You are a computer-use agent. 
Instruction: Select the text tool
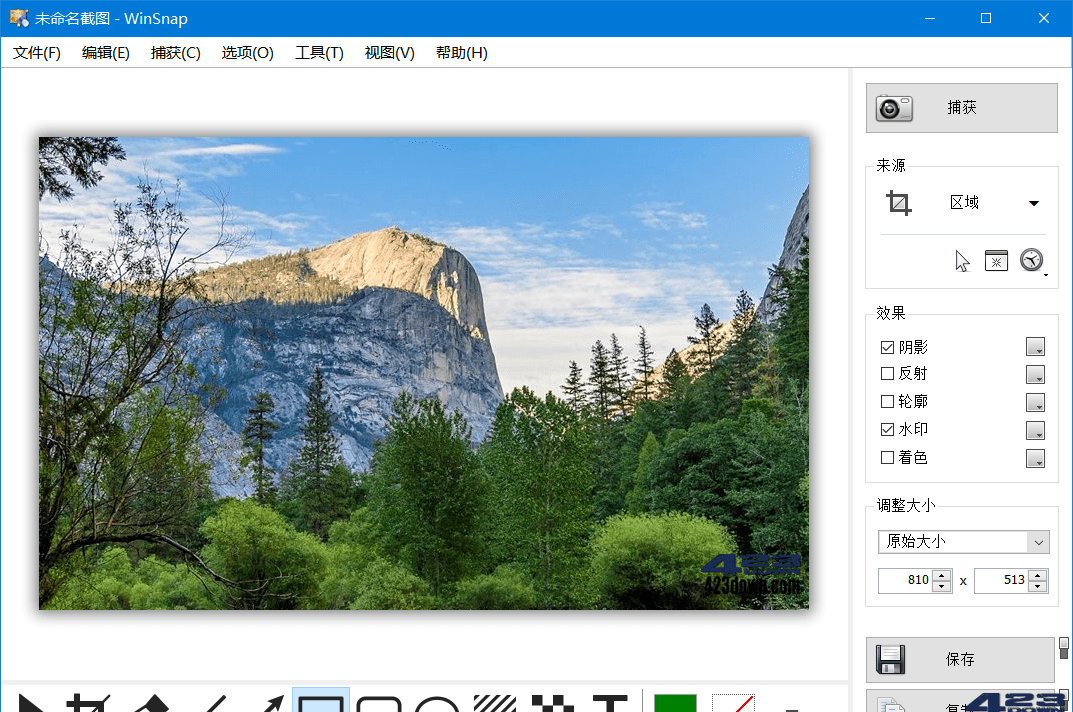pos(610,702)
